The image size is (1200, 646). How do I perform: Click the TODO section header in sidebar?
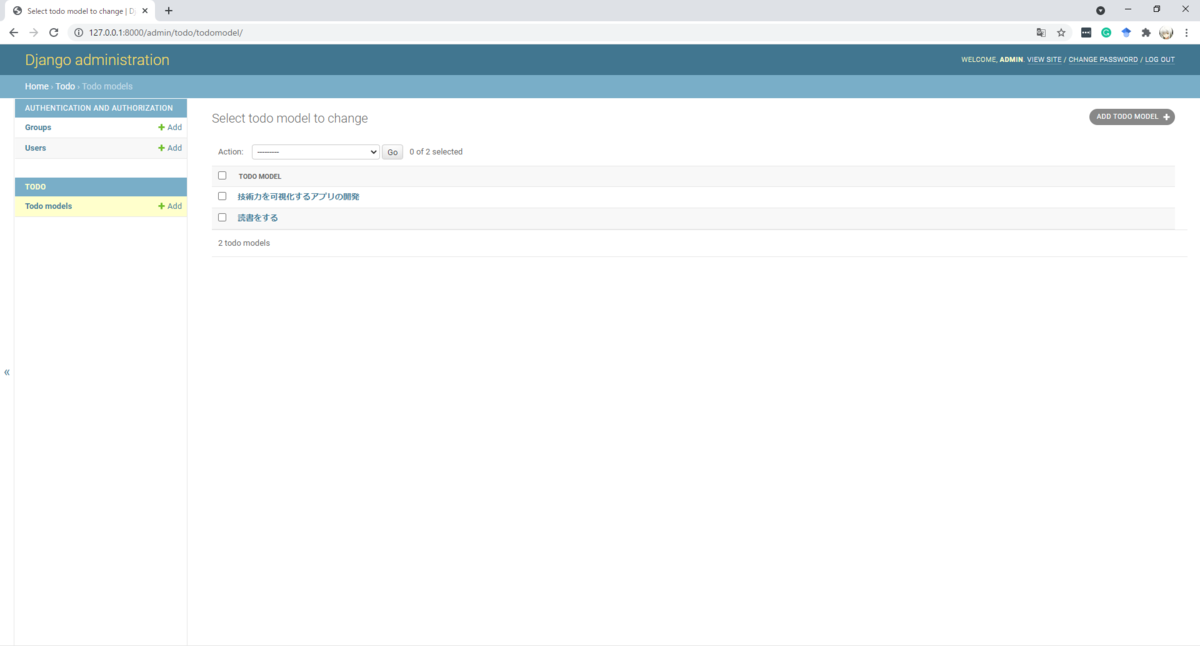pos(35,187)
